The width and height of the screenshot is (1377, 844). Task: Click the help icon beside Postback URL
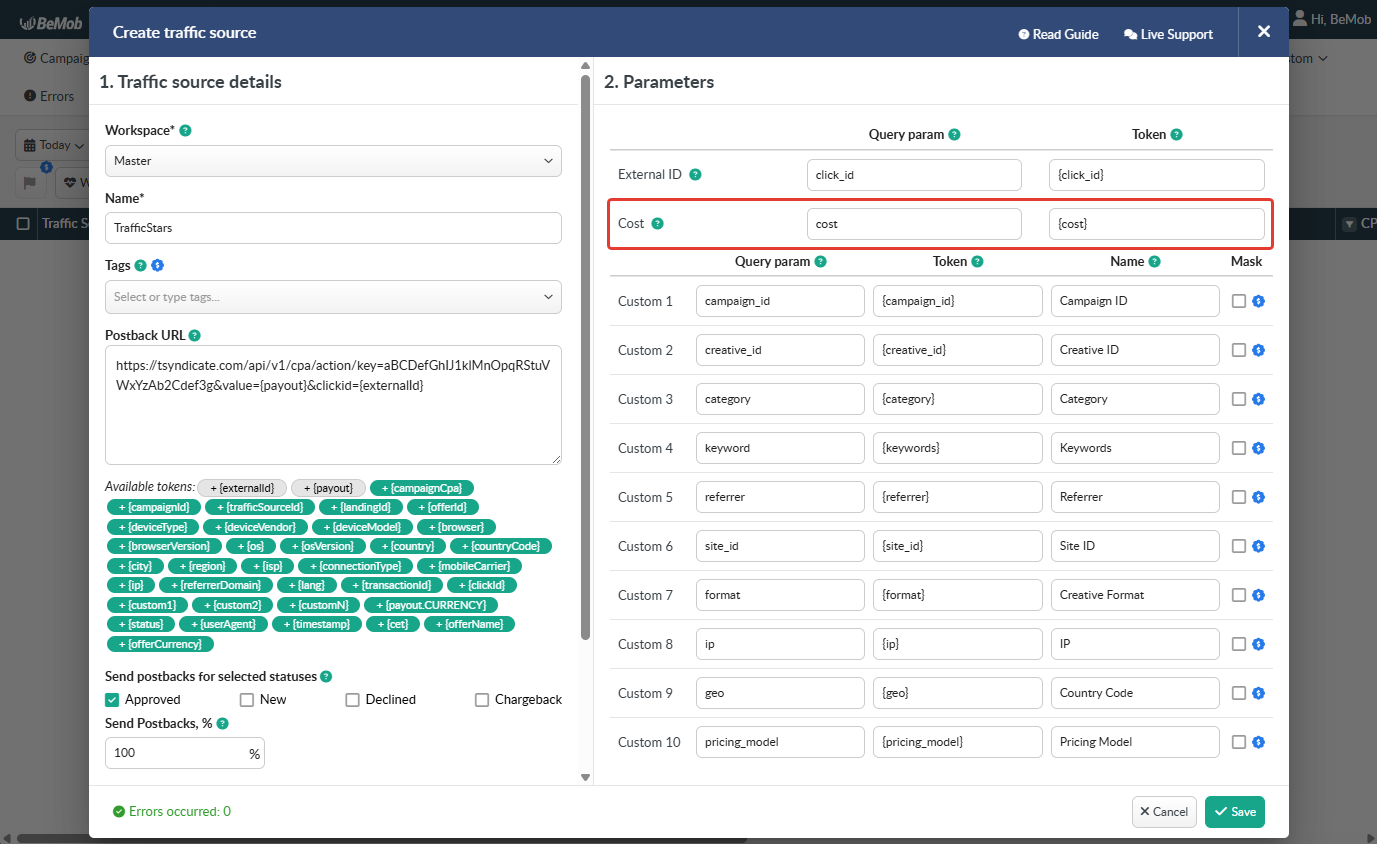point(194,336)
